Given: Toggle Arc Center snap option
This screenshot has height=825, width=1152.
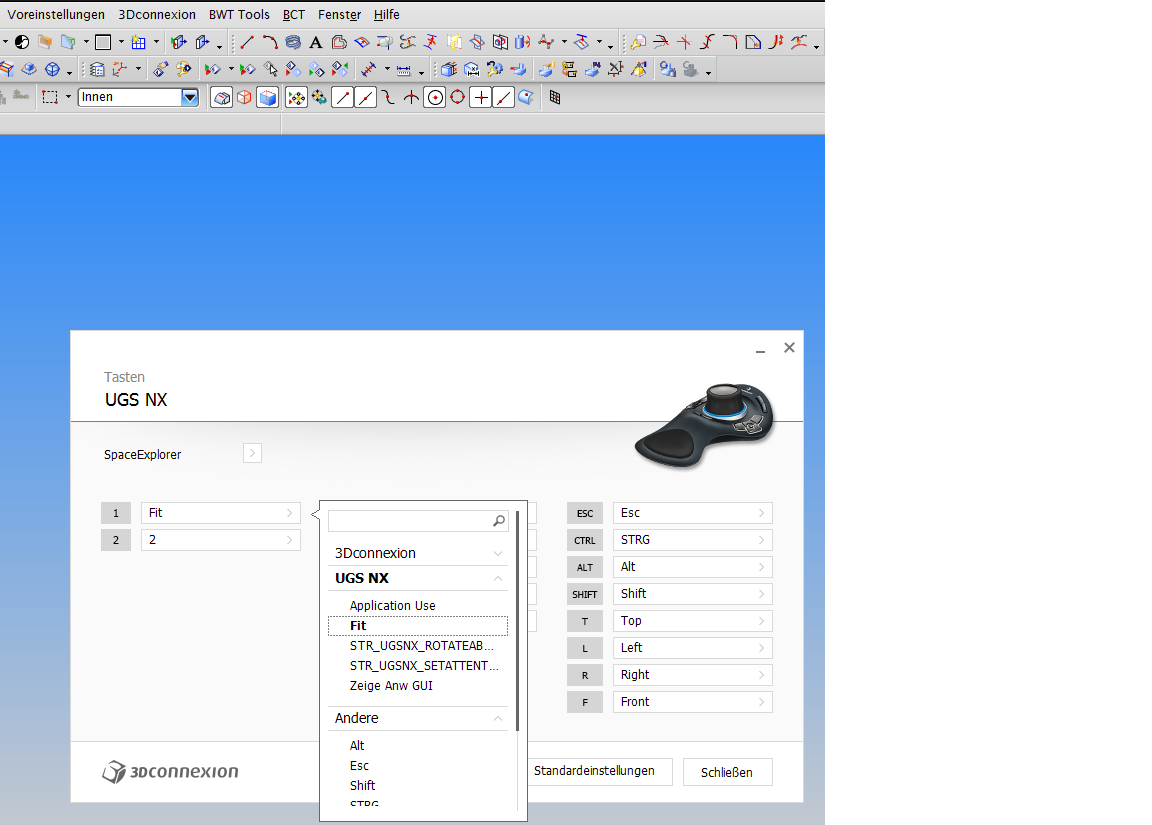Looking at the screenshot, I should [435, 97].
